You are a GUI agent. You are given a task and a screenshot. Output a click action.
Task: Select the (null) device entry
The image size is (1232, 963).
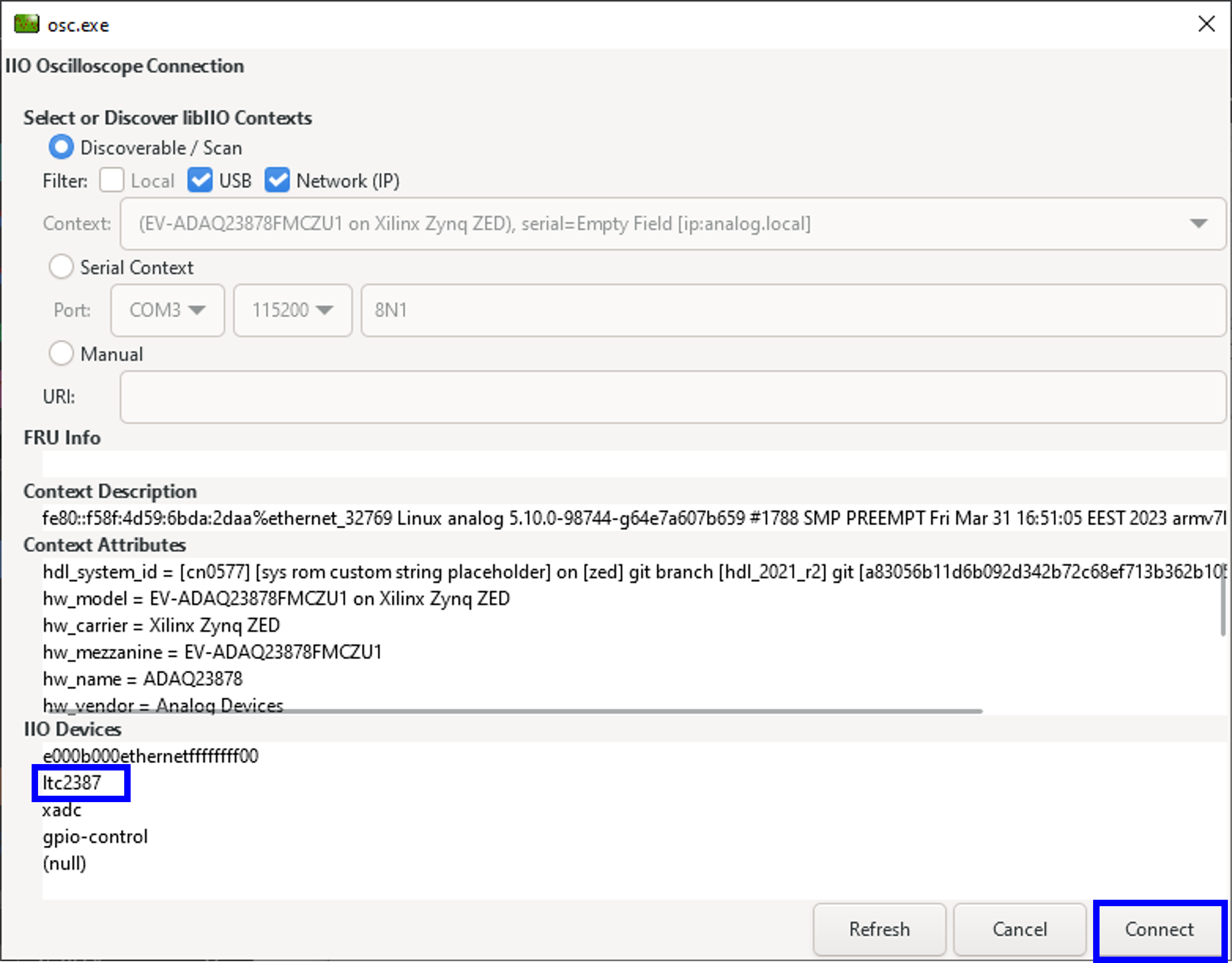[64, 863]
